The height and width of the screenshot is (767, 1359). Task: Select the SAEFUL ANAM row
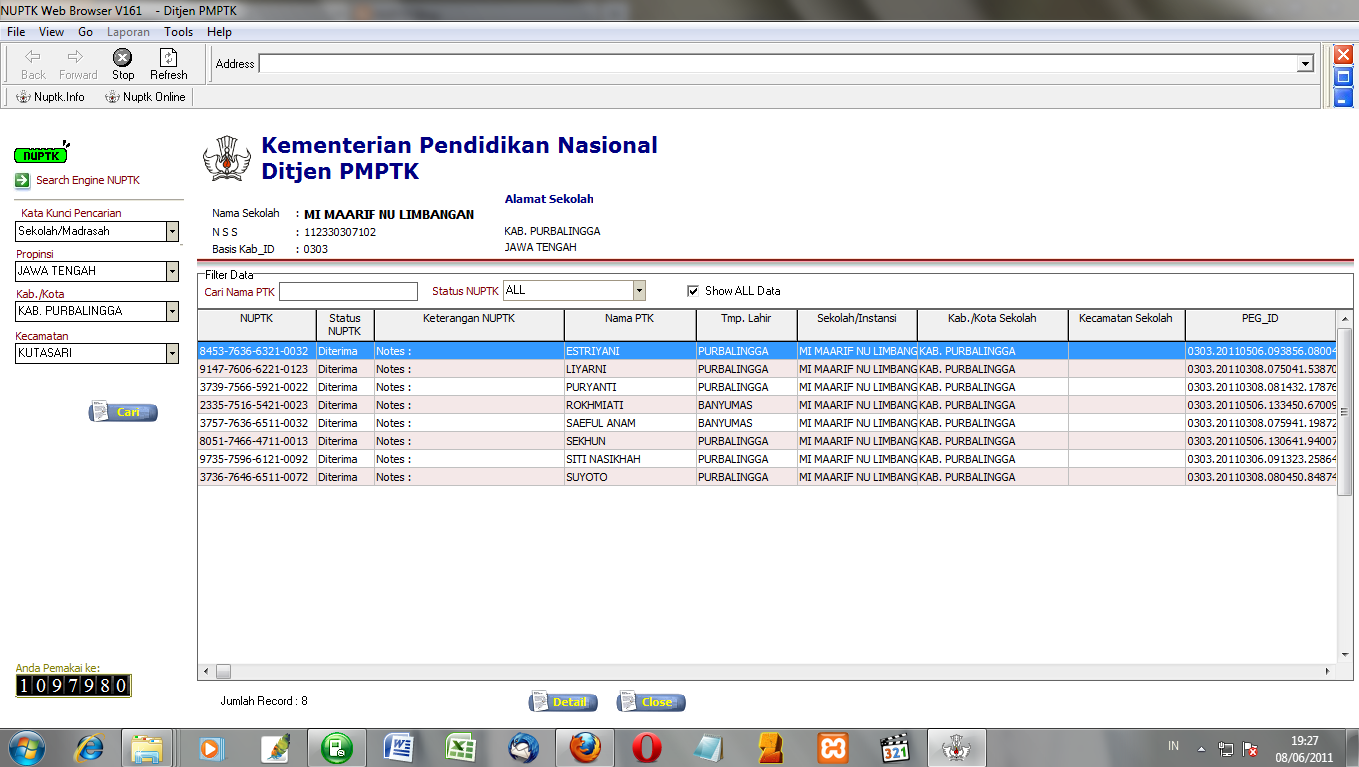click(767, 423)
